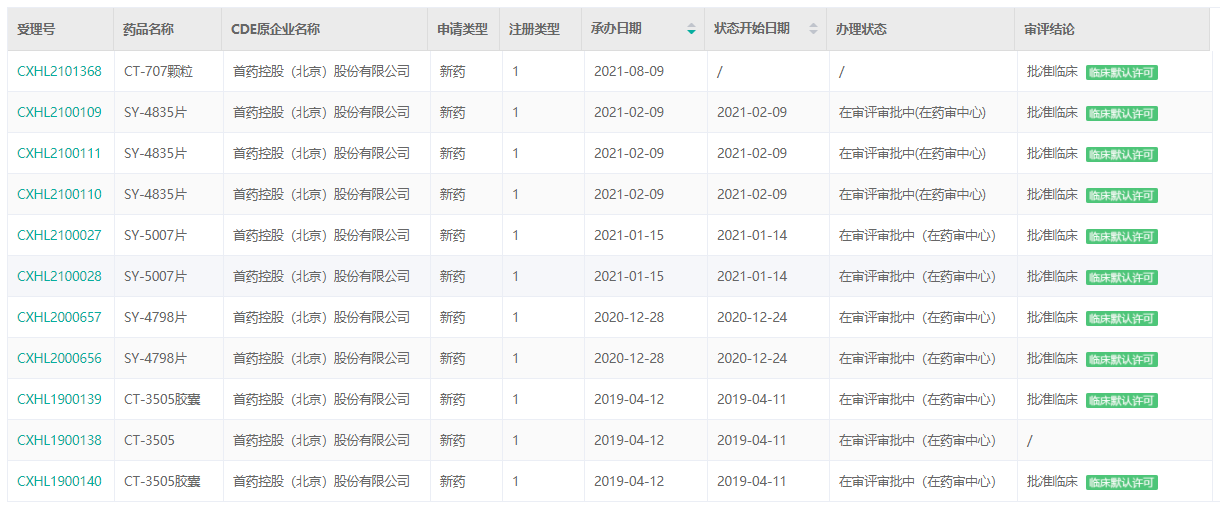Click the 状态开始日期 column sort arrows
This screenshot has width=1220, height=508.
click(813, 29)
